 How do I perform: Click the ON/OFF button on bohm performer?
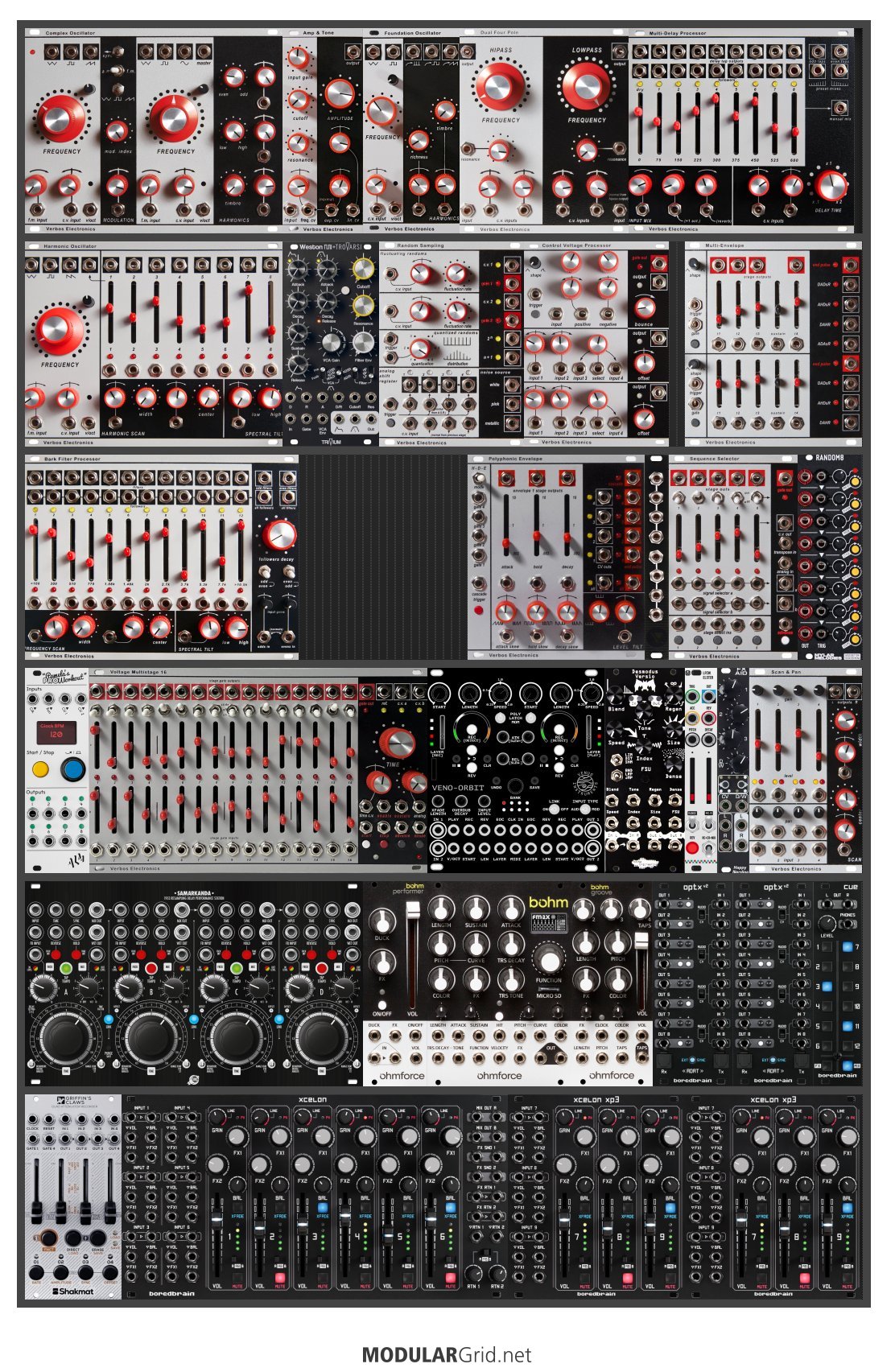coord(382,1005)
